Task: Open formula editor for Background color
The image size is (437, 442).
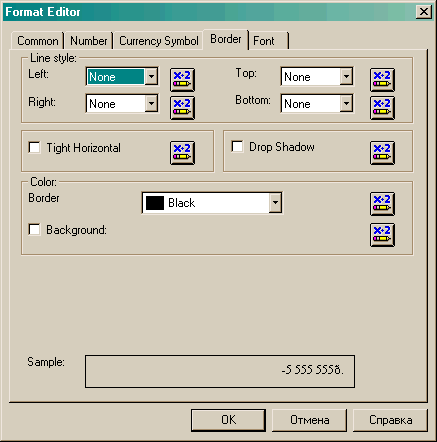Action: 382,235
